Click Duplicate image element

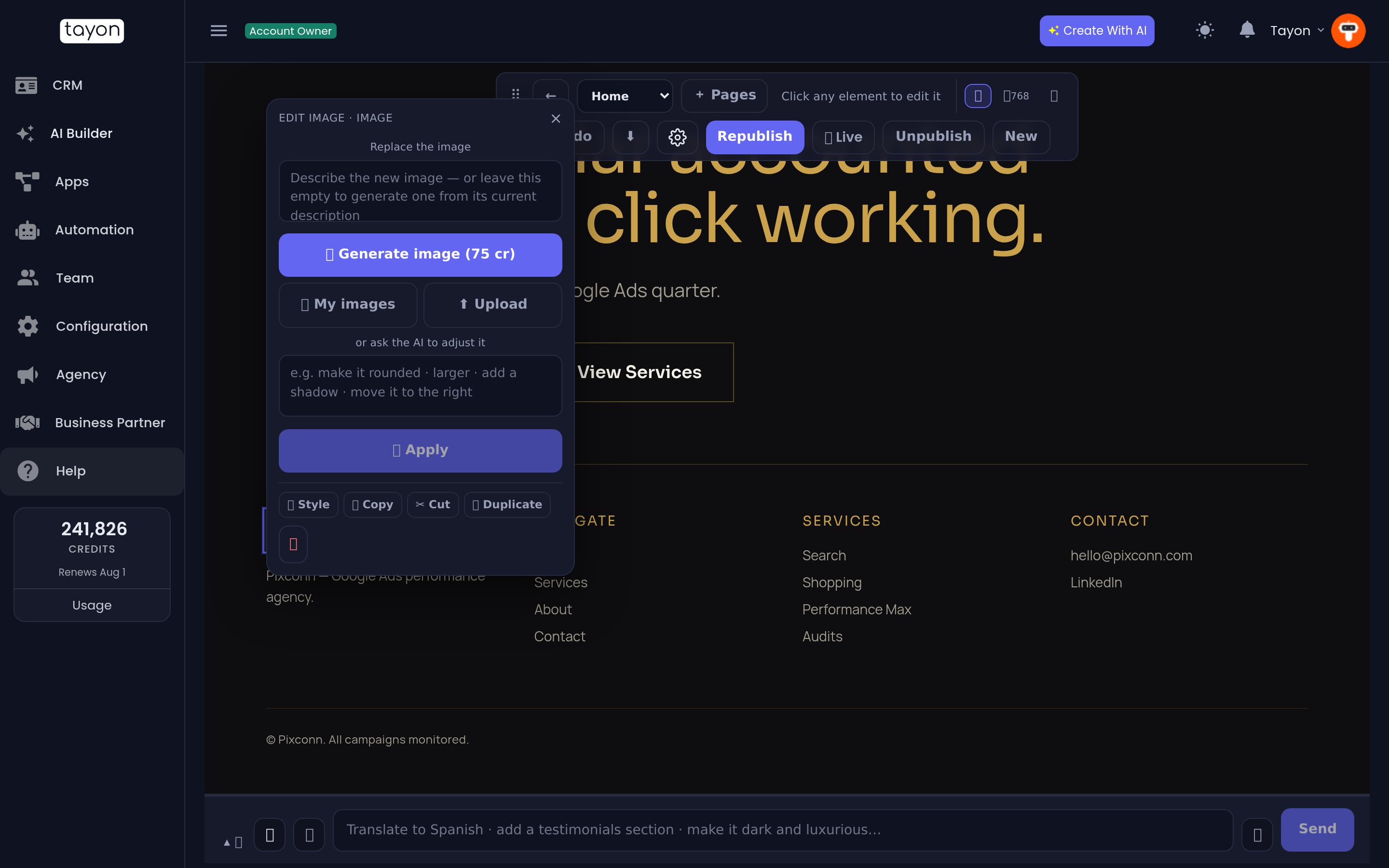coord(507,504)
